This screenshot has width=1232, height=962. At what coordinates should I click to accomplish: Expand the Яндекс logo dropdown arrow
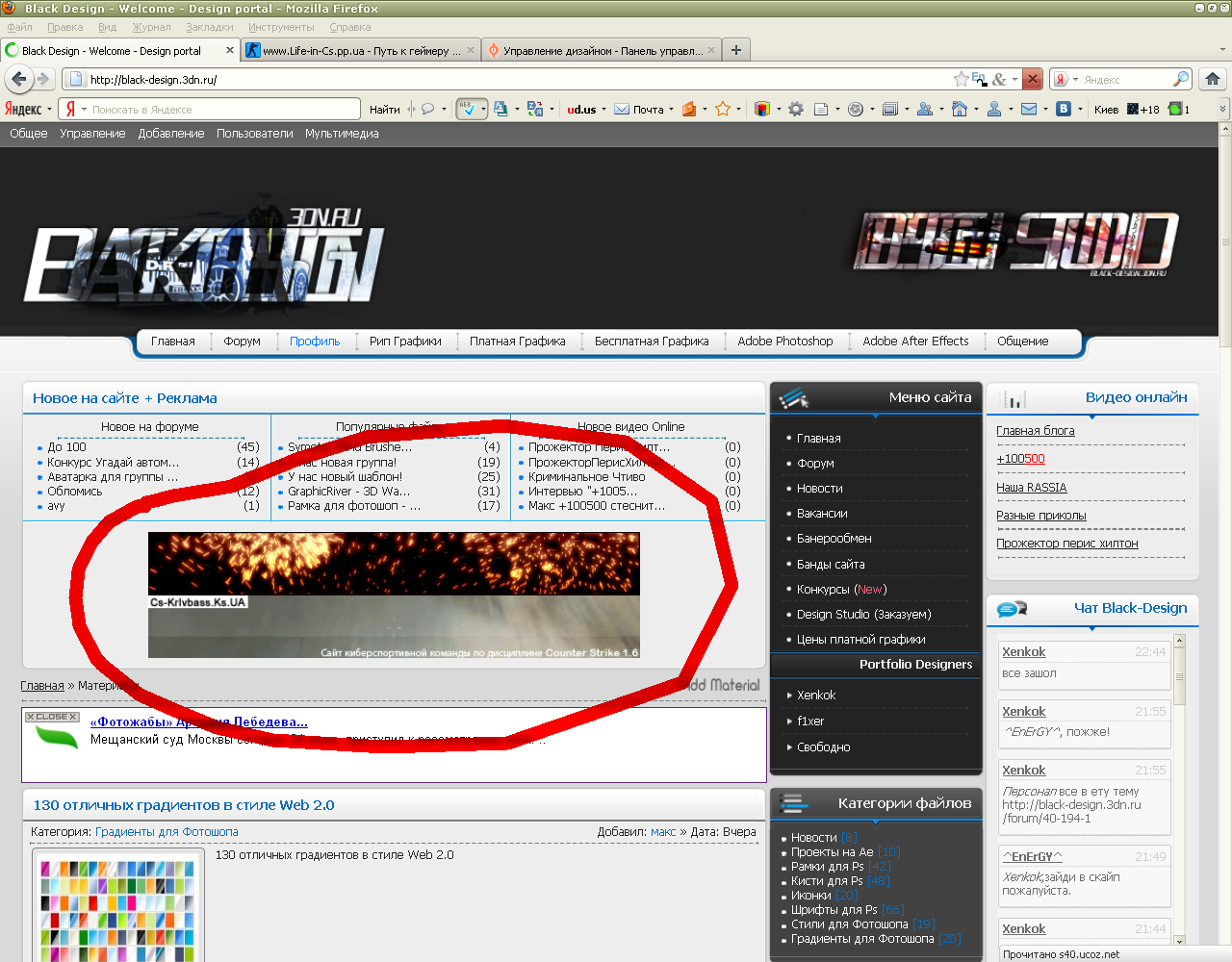point(49,109)
